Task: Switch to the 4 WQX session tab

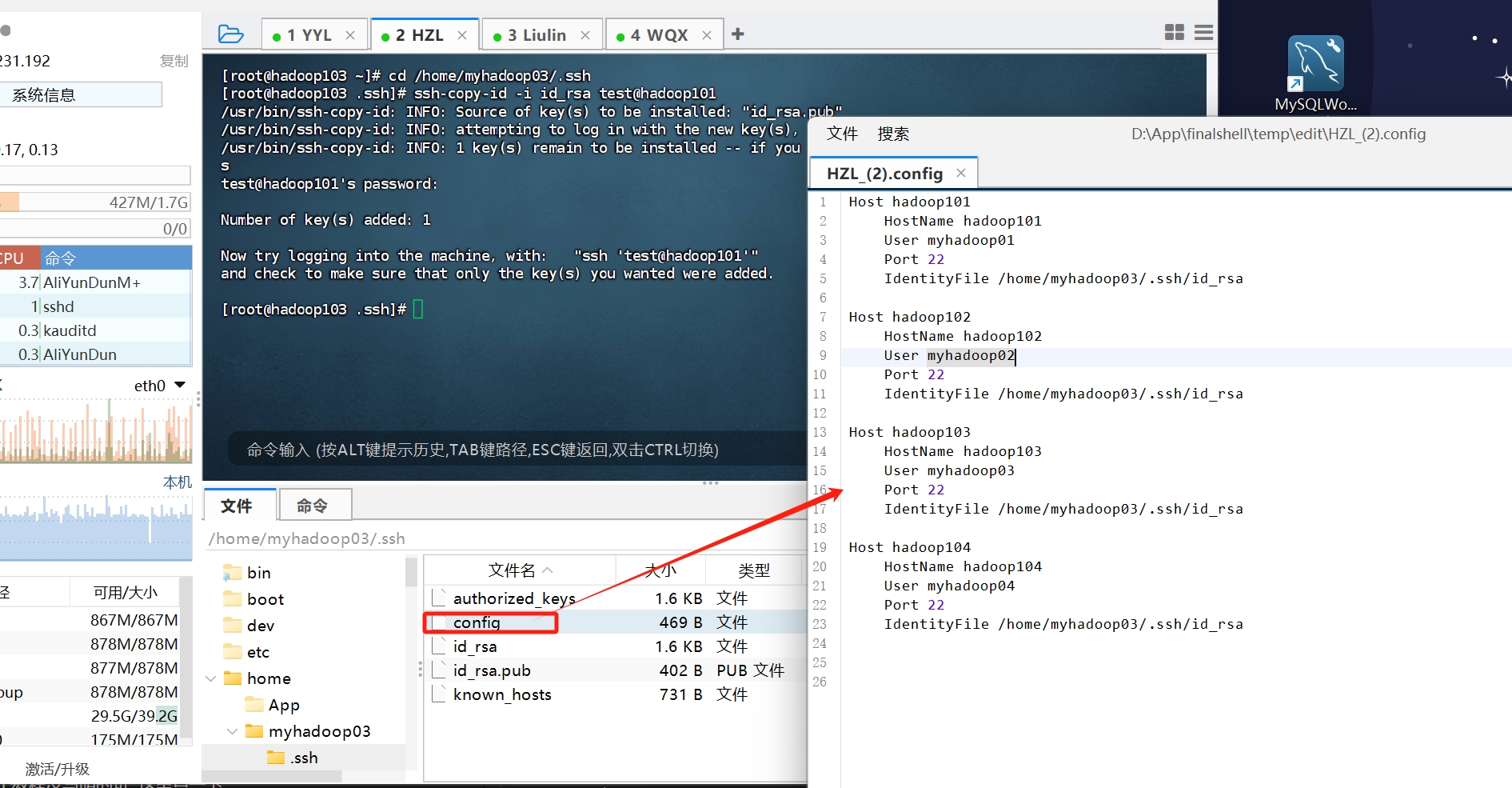Action: [660, 35]
